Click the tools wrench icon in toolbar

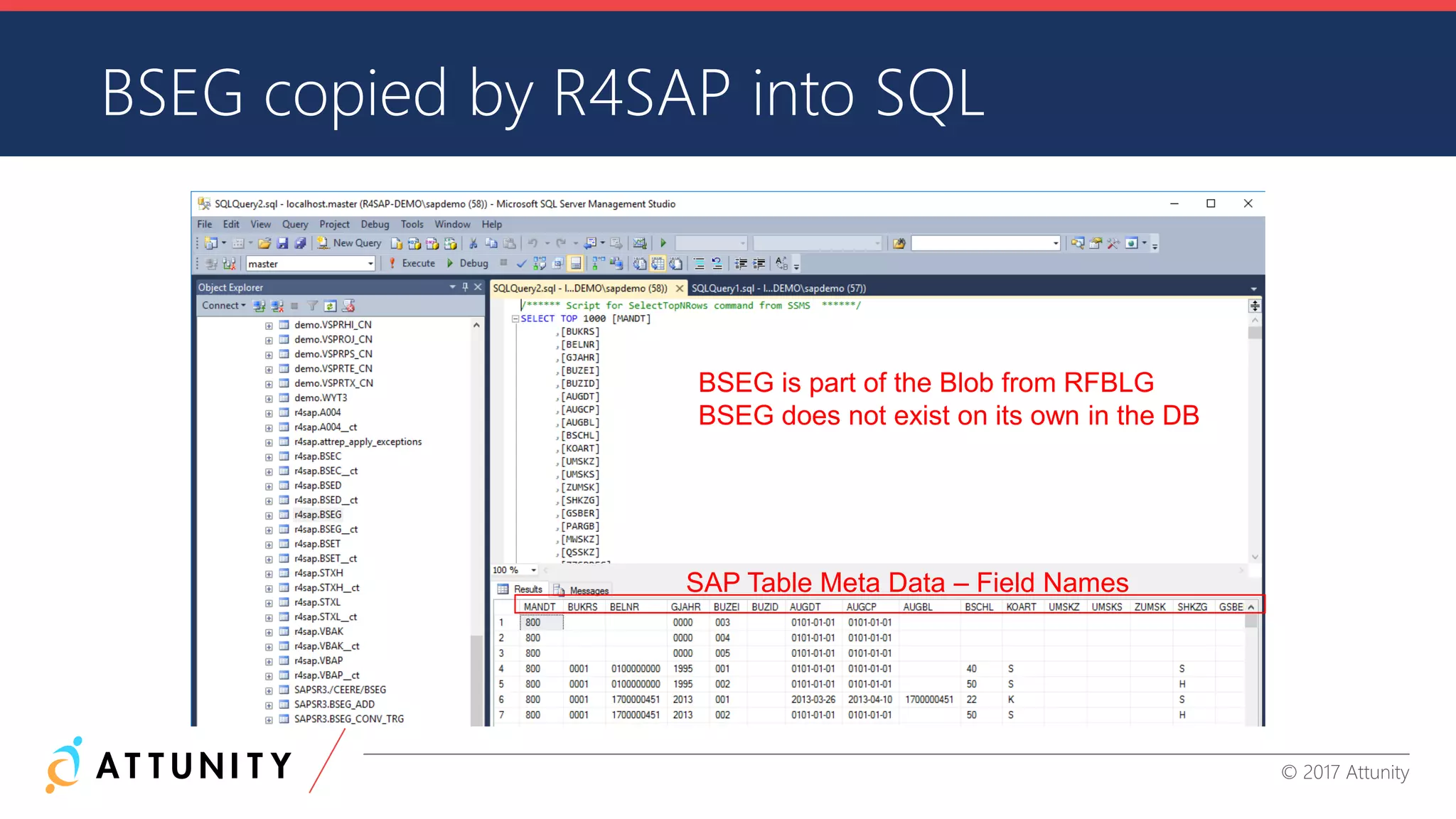(x=1113, y=243)
